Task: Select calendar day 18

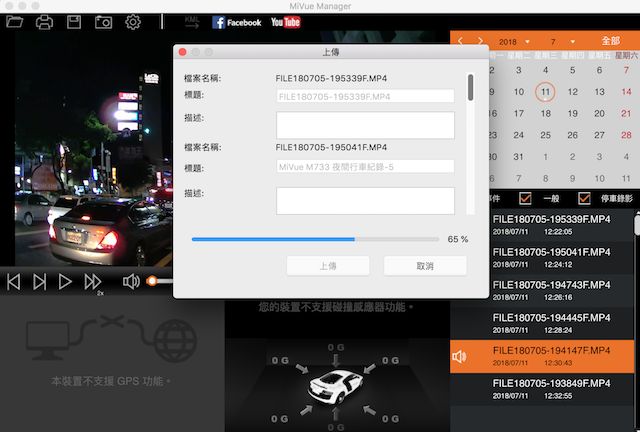Action: tap(546, 114)
